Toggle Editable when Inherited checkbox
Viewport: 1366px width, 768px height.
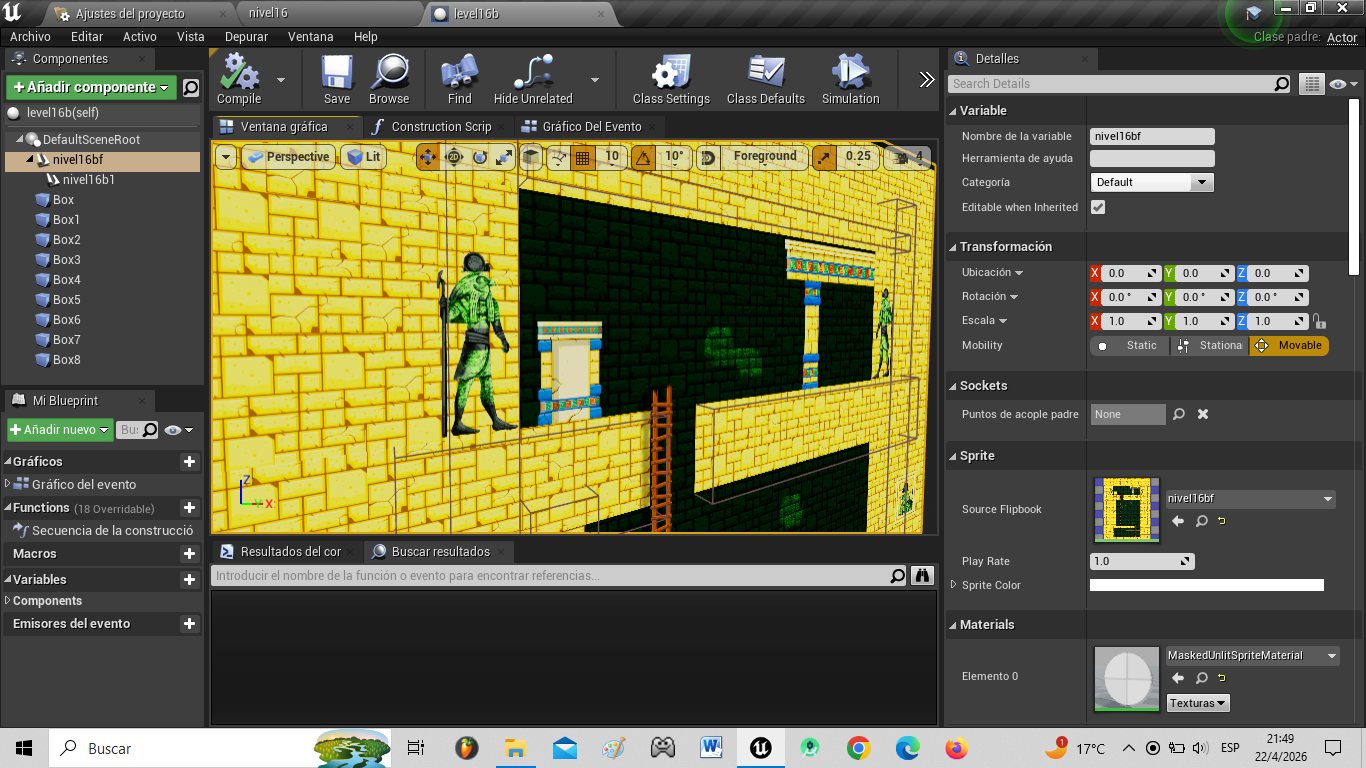click(1098, 207)
